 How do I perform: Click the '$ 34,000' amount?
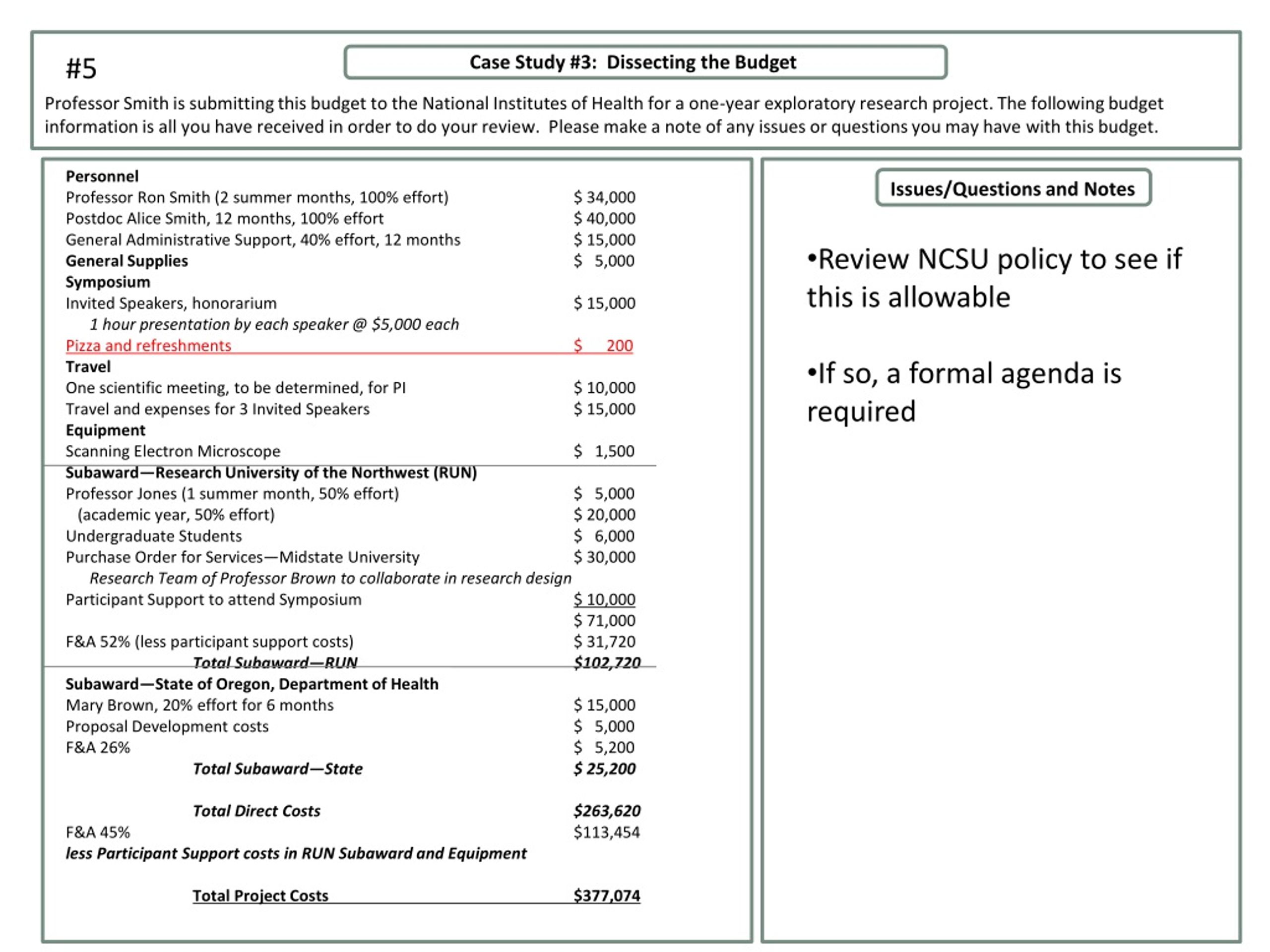(605, 197)
